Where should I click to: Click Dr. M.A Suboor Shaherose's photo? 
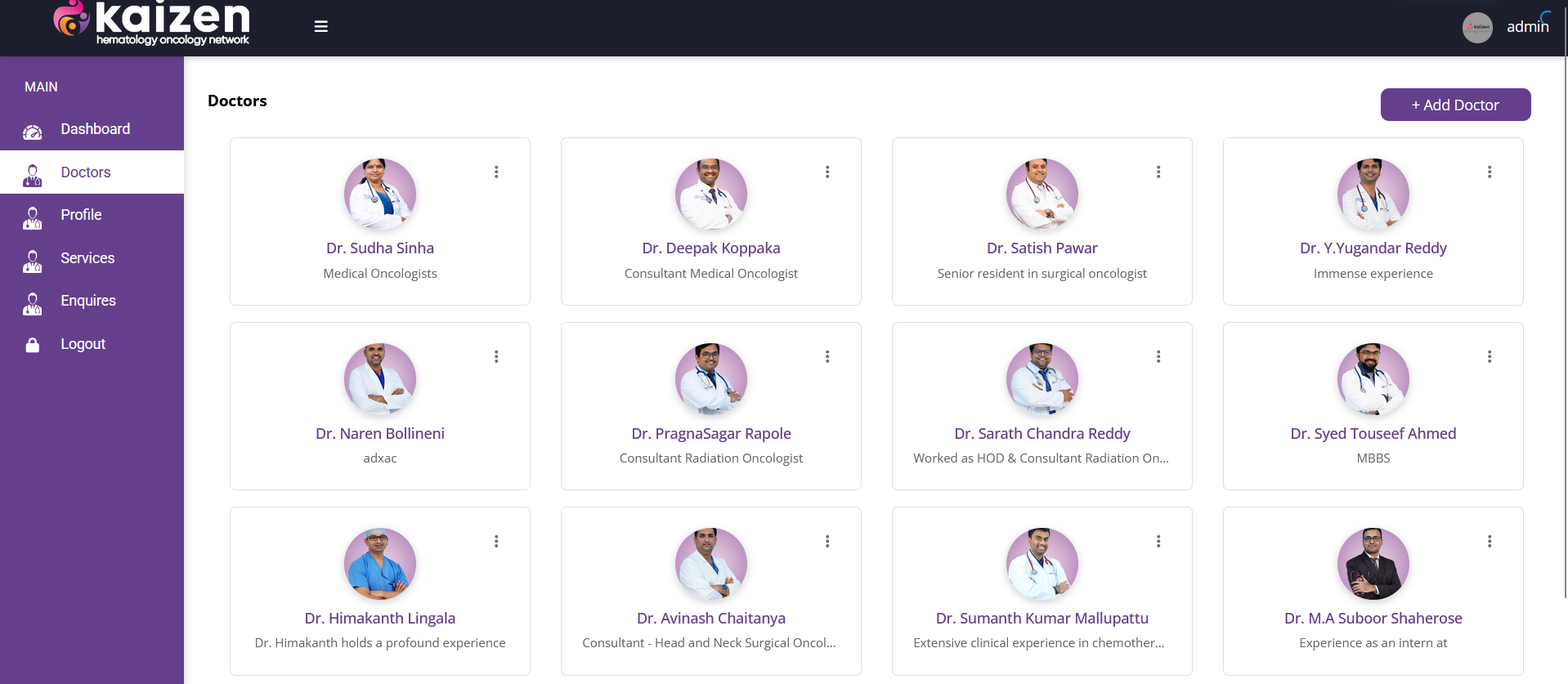click(x=1373, y=564)
